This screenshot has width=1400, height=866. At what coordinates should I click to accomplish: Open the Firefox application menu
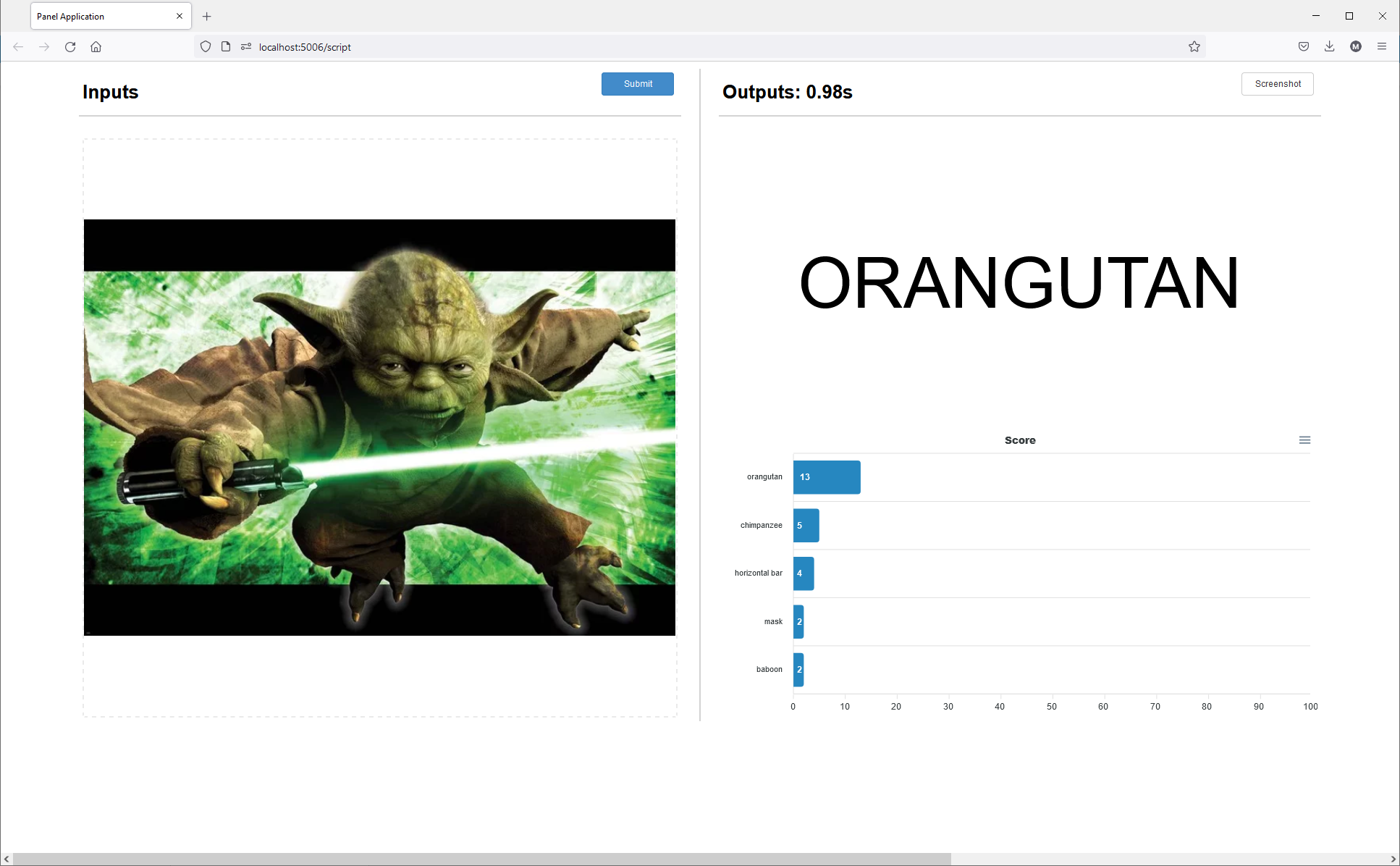click(x=1382, y=46)
